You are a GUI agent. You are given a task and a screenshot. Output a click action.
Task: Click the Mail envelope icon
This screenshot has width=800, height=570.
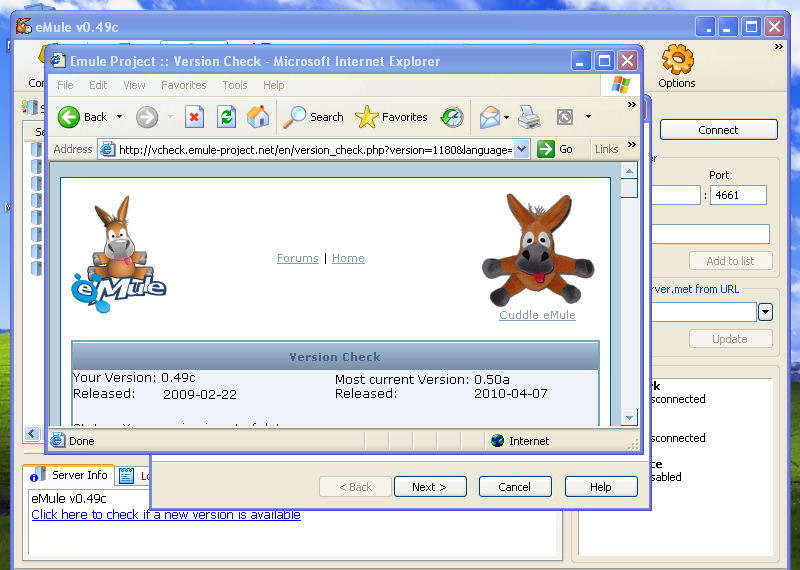(489, 117)
